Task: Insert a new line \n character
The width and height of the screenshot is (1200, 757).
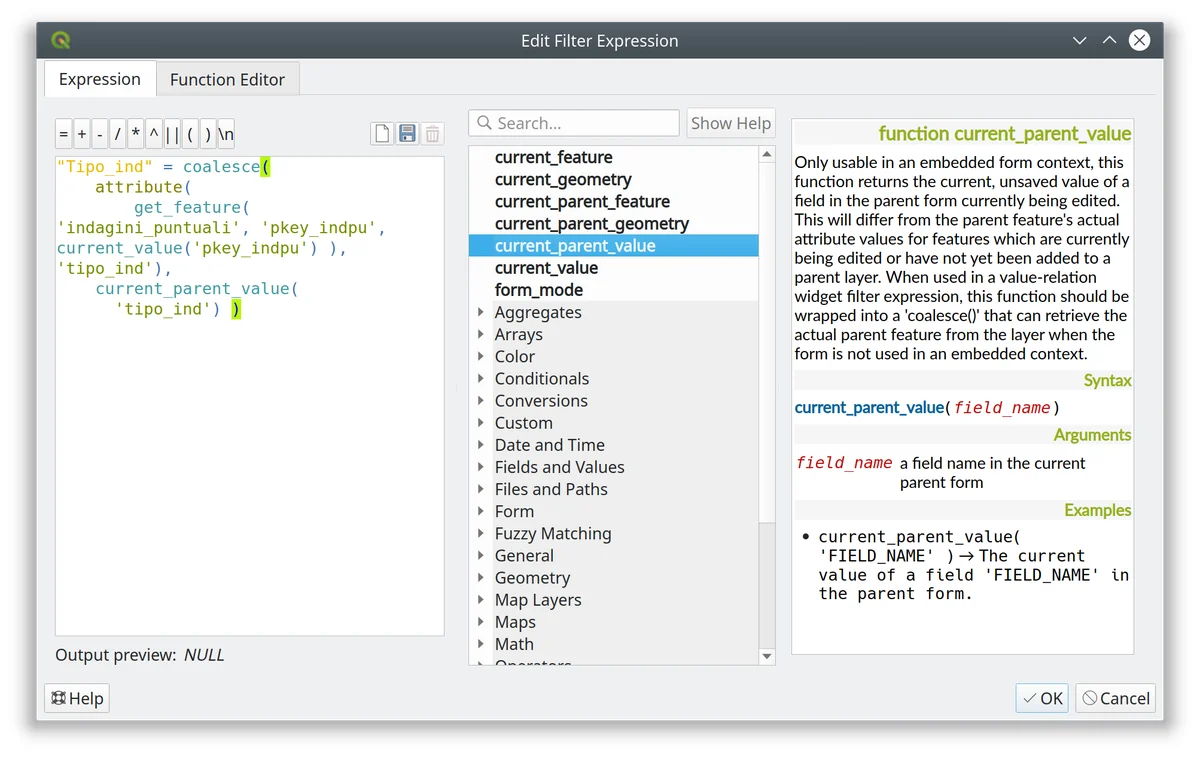Action: tap(226, 134)
